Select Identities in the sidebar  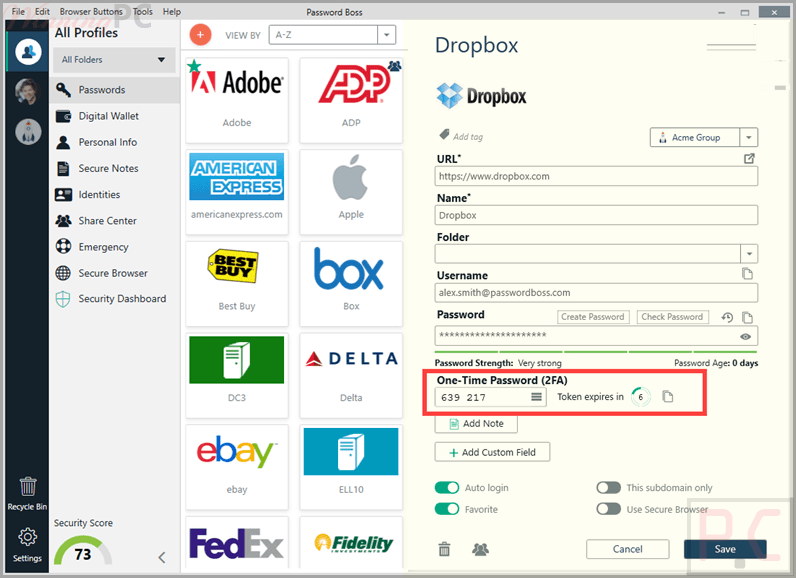(x=115, y=194)
